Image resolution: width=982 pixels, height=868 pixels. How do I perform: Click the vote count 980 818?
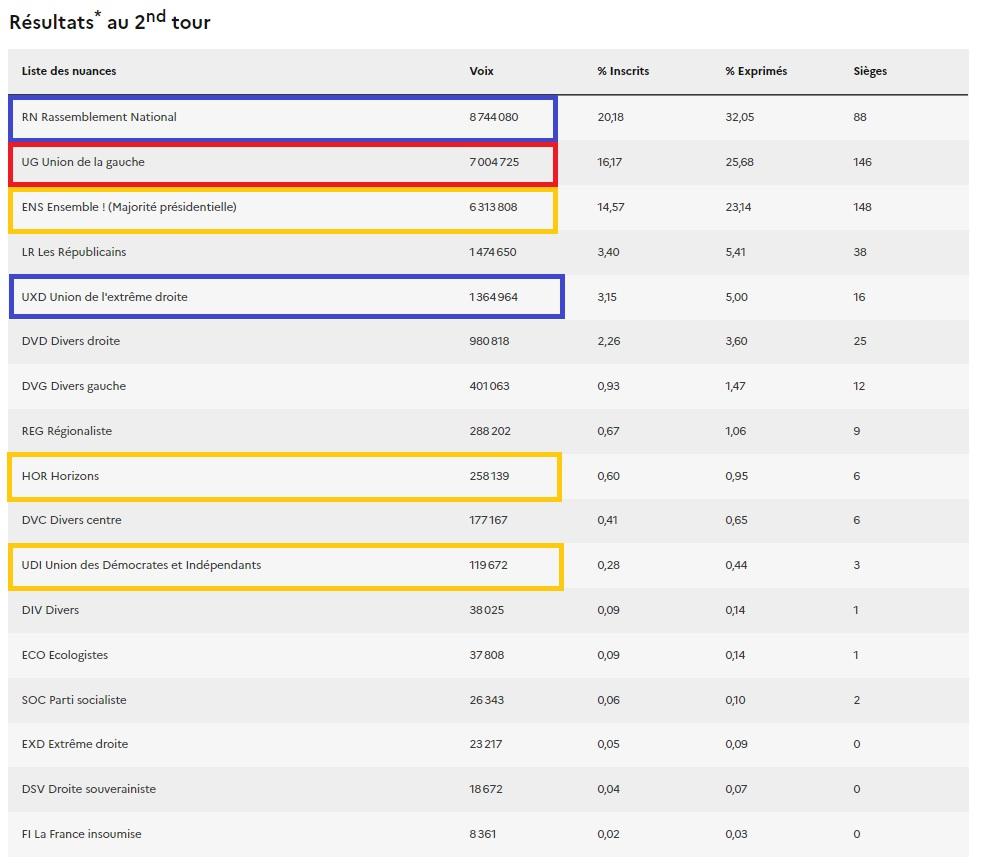489,341
